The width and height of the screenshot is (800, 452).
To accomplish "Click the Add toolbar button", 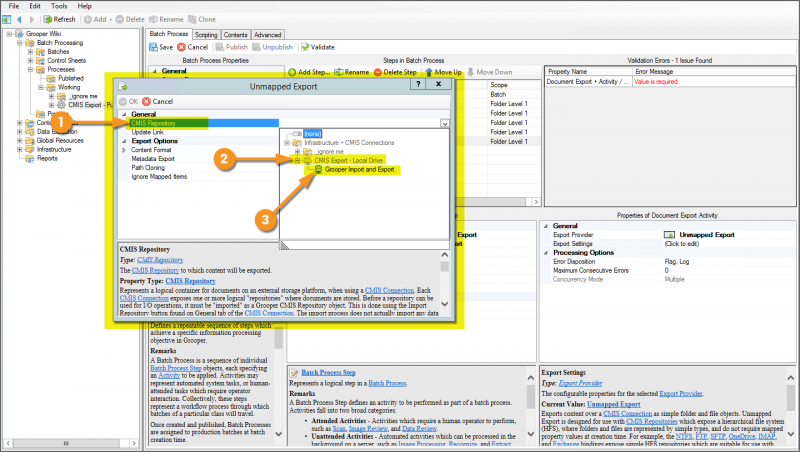I will pos(95,19).
